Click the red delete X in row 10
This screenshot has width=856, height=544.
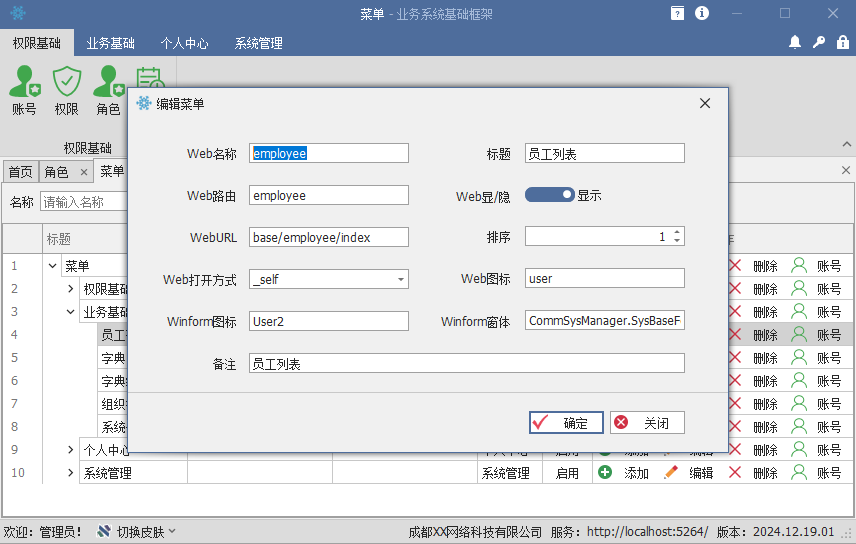click(735, 472)
